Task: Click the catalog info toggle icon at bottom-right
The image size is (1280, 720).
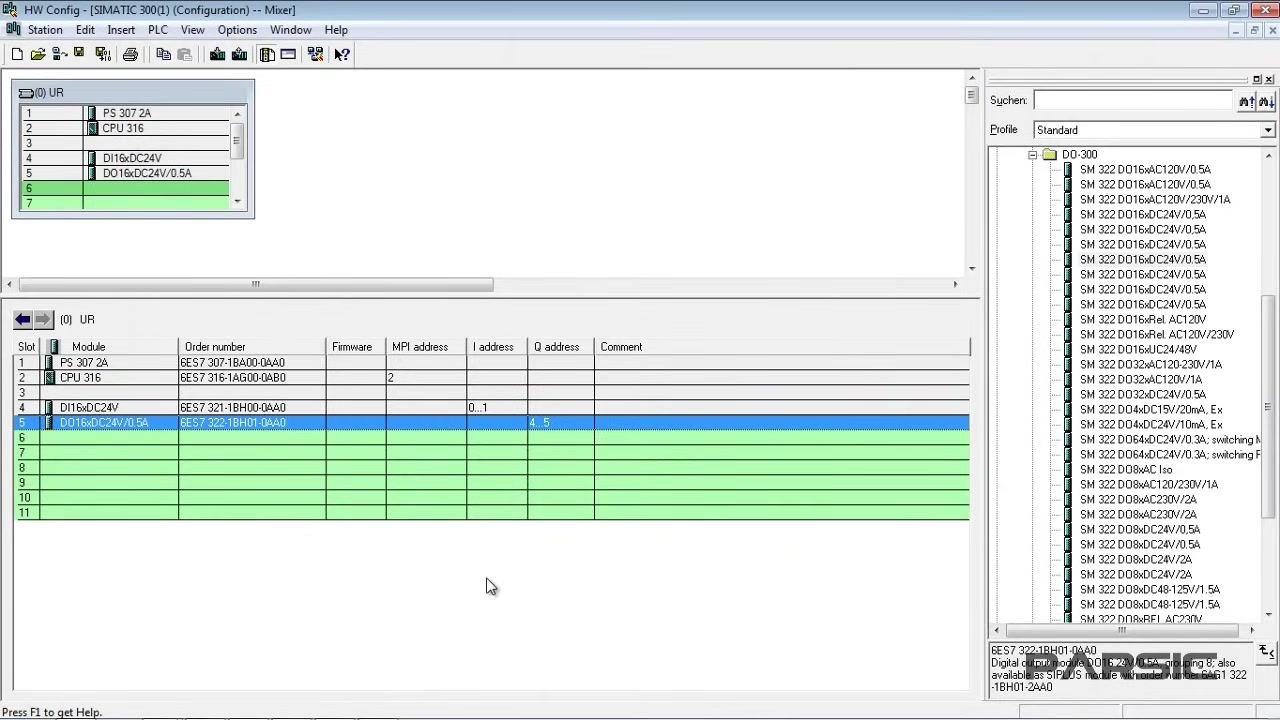Action: coord(1266,652)
